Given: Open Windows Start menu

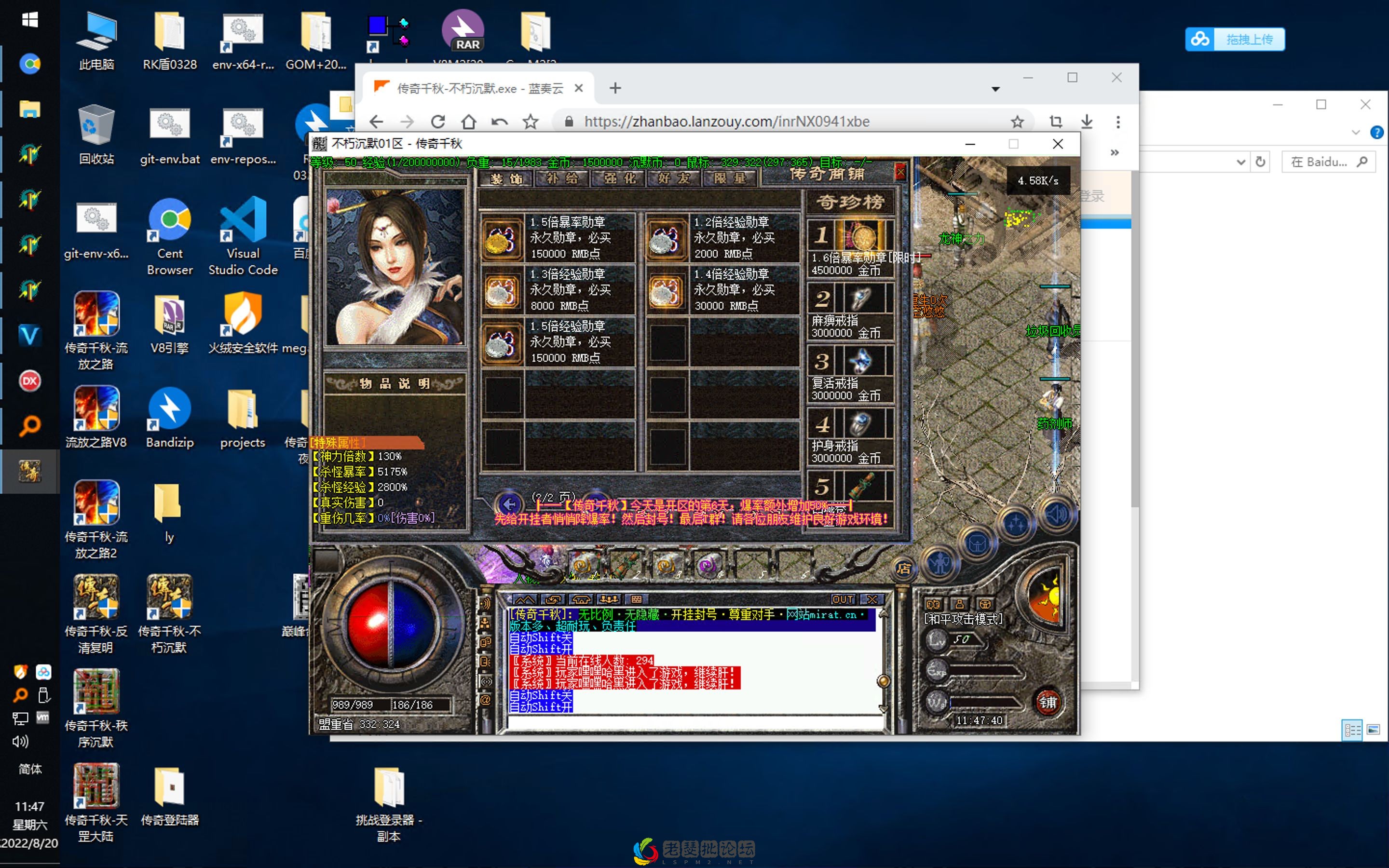Looking at the screenshot, I should (30, 20).
